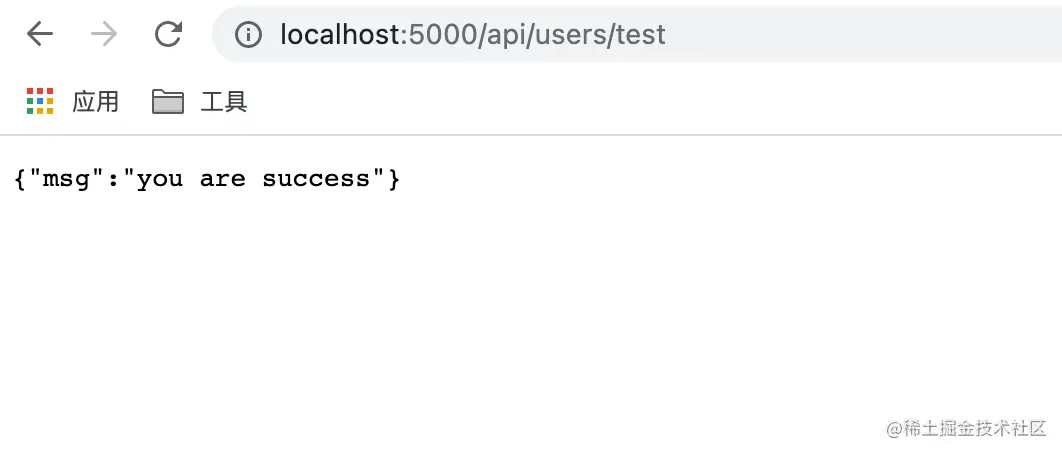Click the word "you" in the response
Screen dimensions: 1062x454
pyautogui.click(x=160, y=179)
